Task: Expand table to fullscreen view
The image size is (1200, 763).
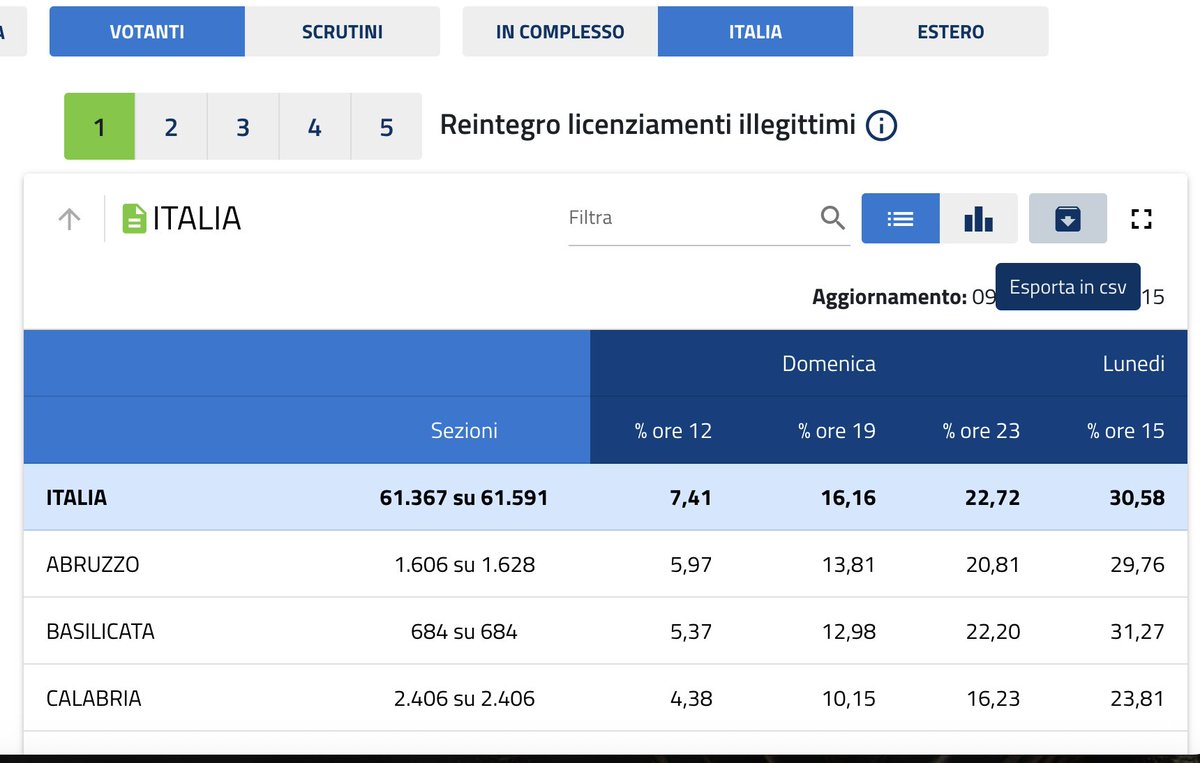Action: pyautogui.click(x=1141, y=218)
